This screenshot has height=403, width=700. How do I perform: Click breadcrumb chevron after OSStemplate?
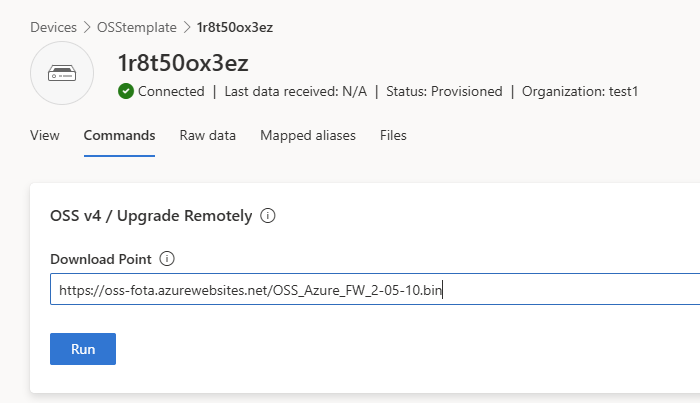pos(187,27)
